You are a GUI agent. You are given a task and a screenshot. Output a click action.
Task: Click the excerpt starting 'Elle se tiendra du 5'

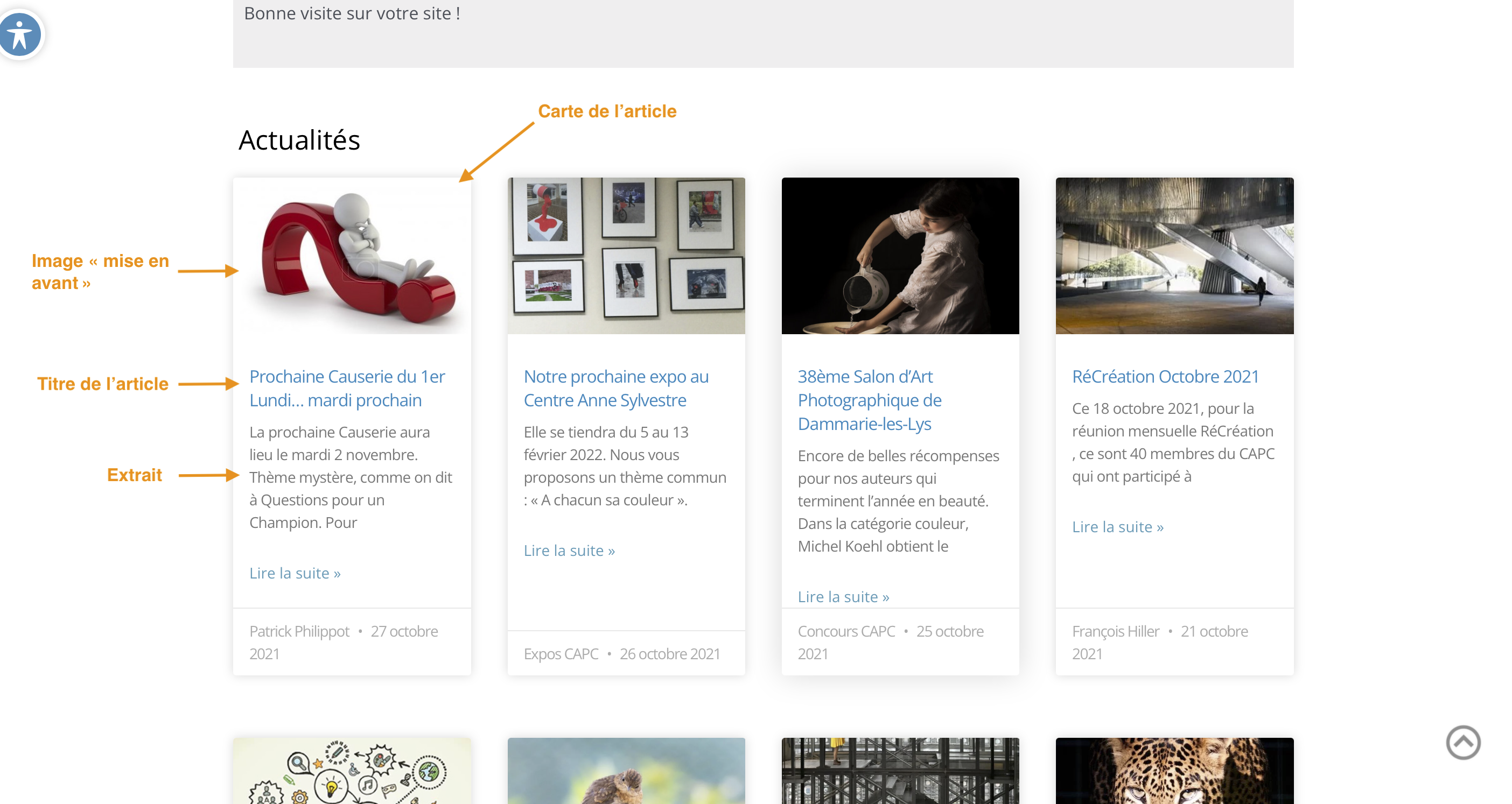[625, 466]
